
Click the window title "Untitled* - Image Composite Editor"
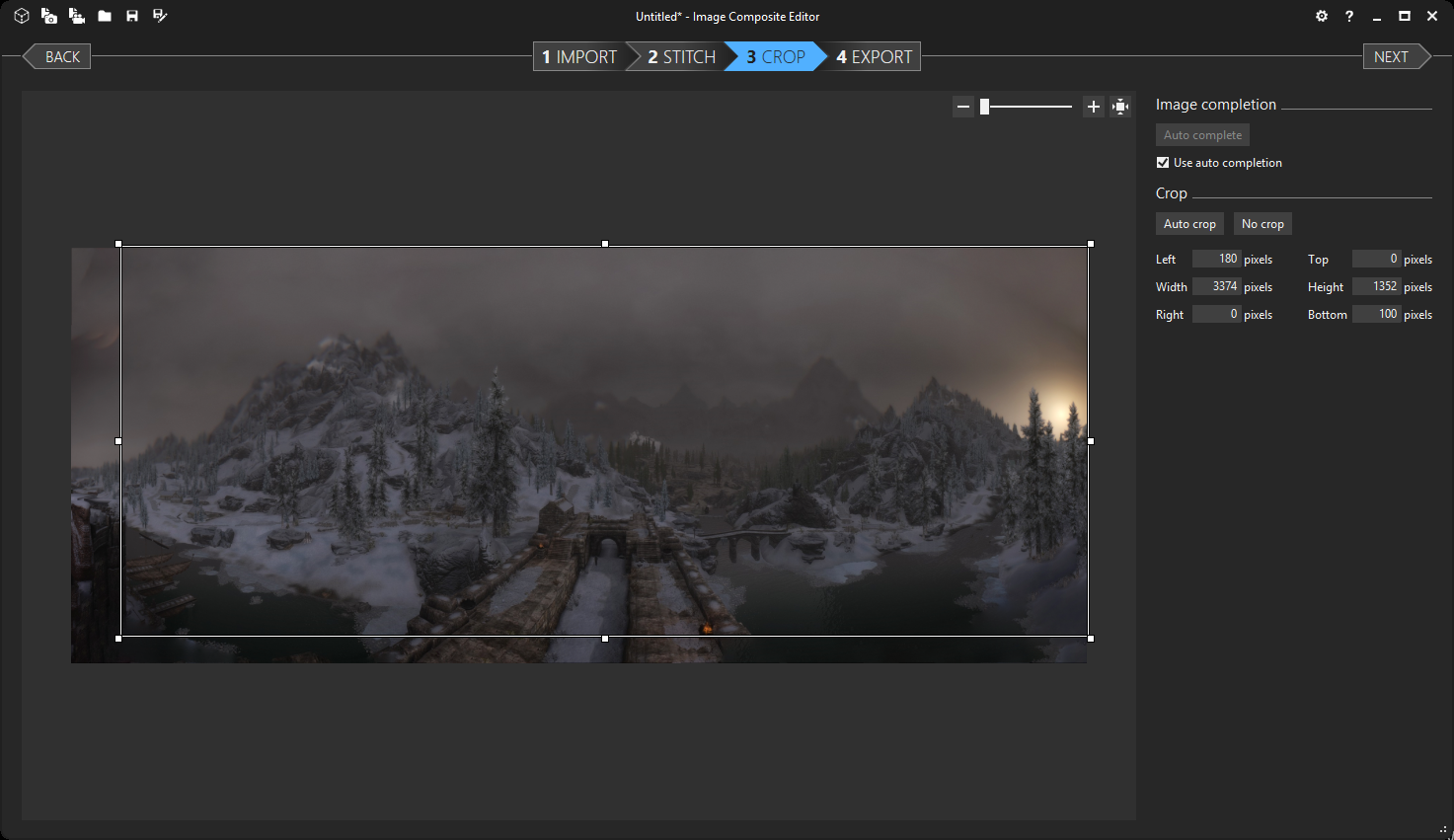coord(727,16)
